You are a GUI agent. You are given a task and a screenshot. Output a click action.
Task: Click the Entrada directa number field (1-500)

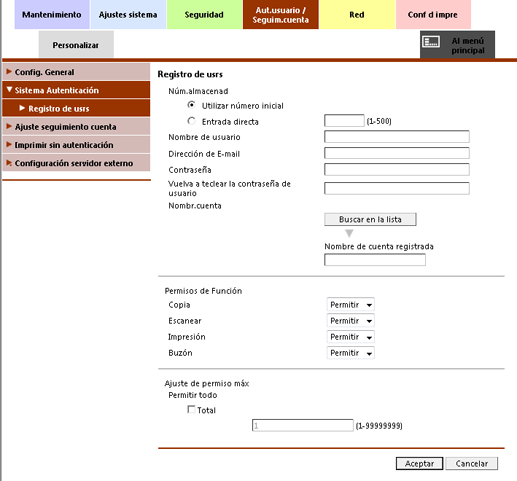344,121
